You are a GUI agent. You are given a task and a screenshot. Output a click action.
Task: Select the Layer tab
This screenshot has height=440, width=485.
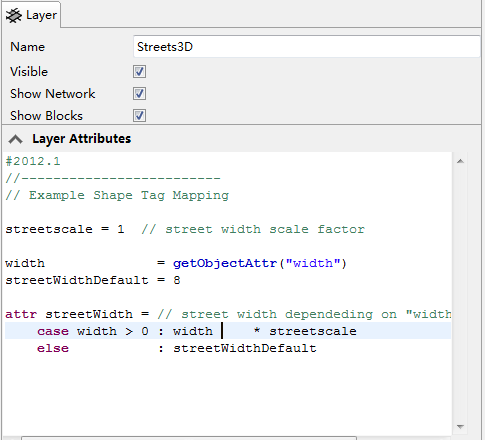pos(31,15)
